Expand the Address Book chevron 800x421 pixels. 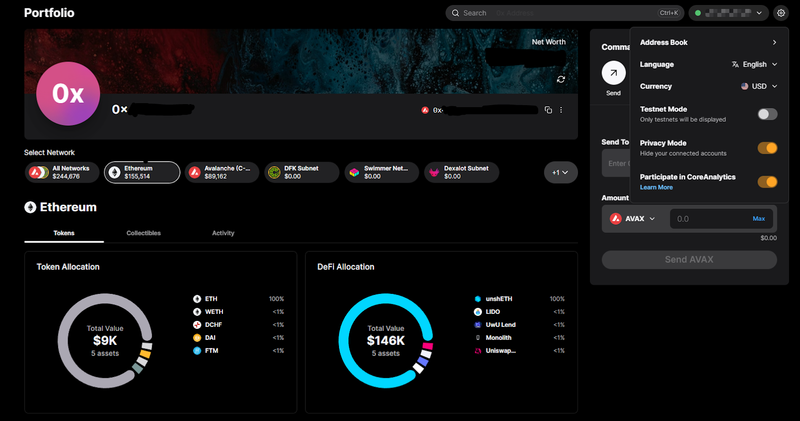(774, 42)
